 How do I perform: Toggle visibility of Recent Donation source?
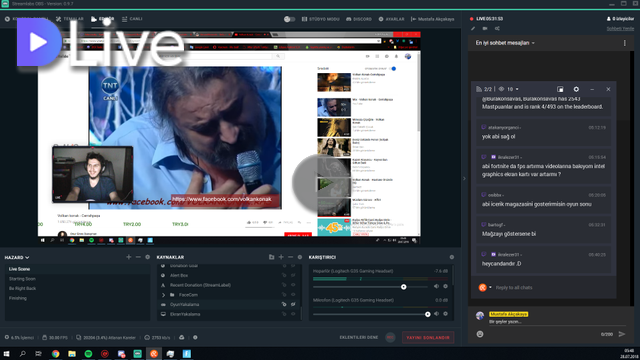point(293,285)
